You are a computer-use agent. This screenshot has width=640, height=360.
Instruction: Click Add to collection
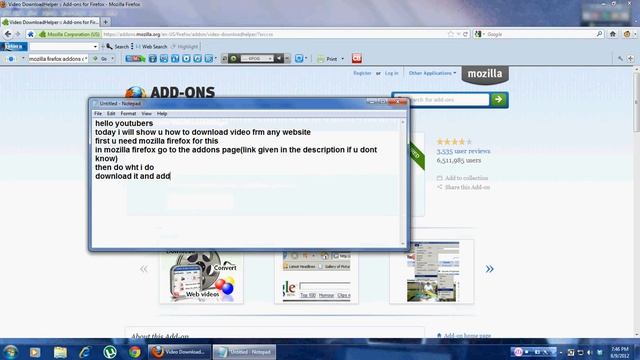[x=462, y=178]
